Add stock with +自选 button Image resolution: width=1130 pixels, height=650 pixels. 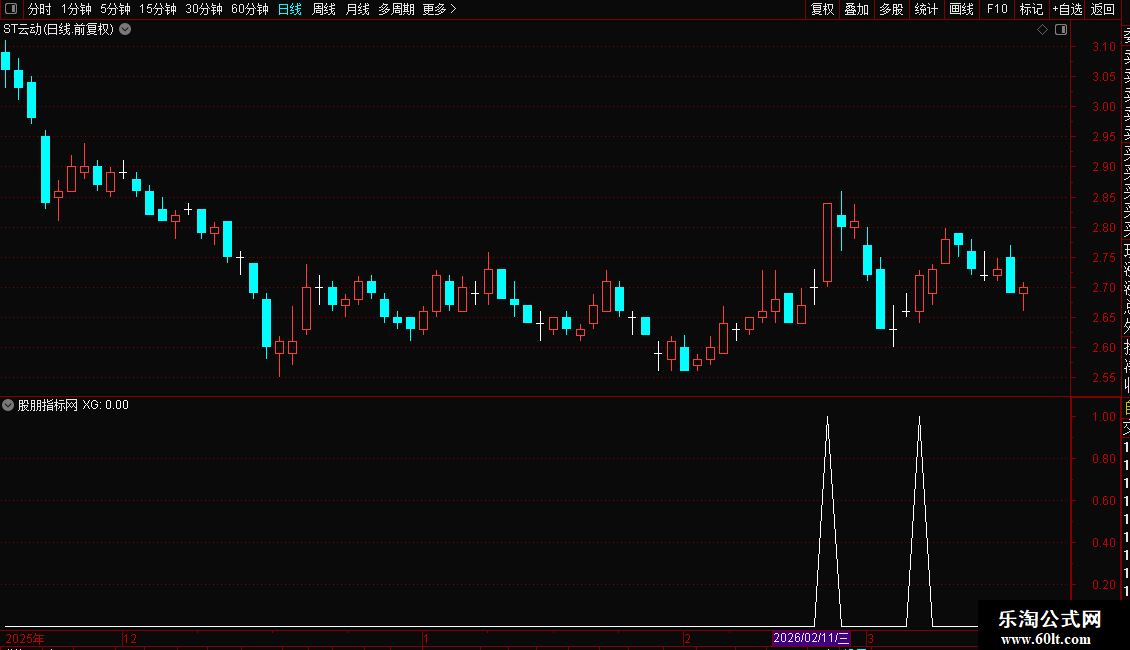1067,9
